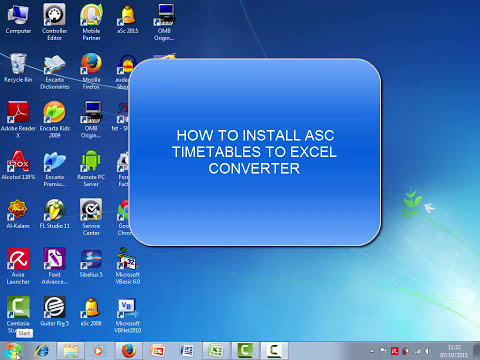
Task: Open Avira tray icon
Action: (395, 351)
